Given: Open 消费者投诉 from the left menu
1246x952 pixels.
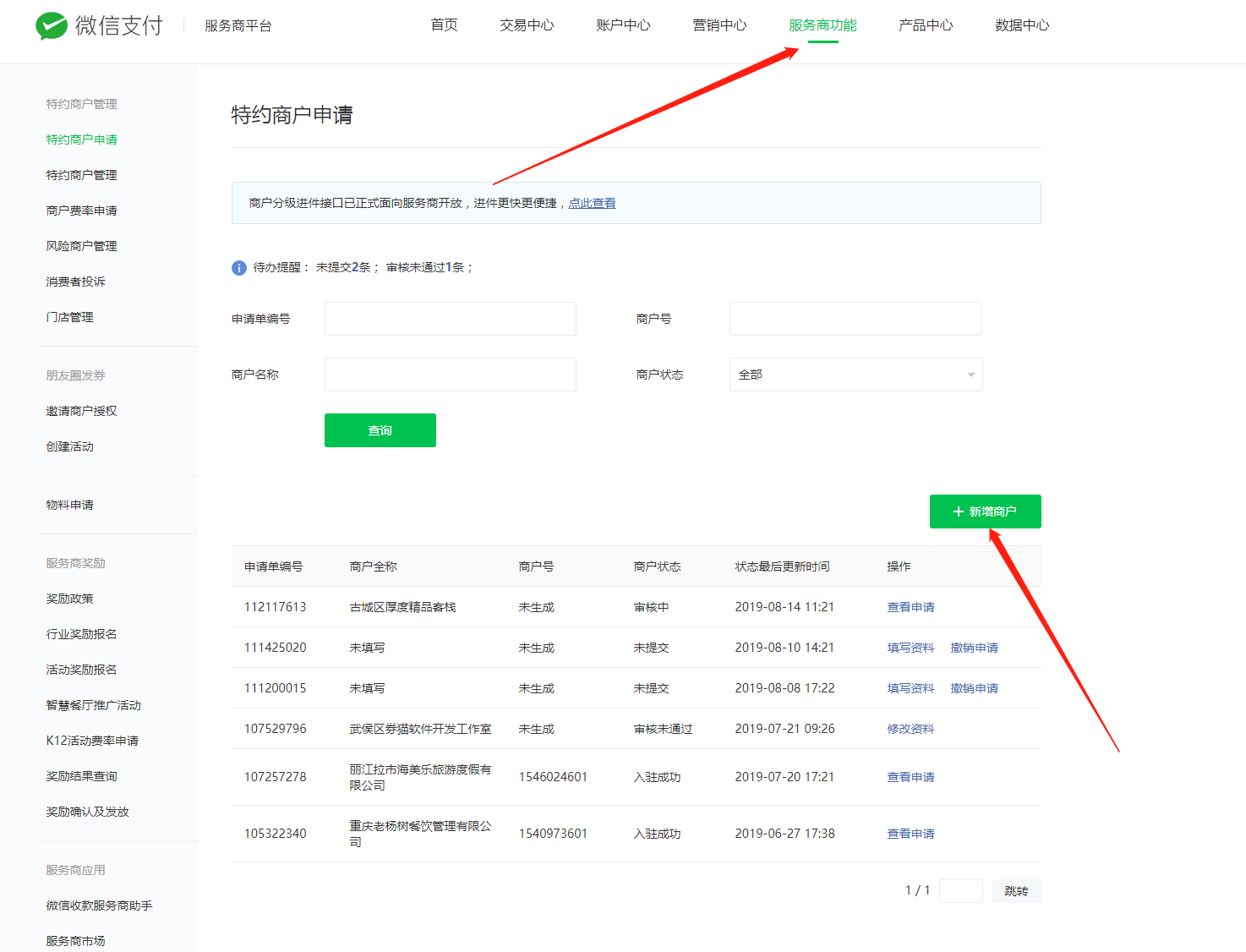Looking at the screenshot, I should coord(75,282).
